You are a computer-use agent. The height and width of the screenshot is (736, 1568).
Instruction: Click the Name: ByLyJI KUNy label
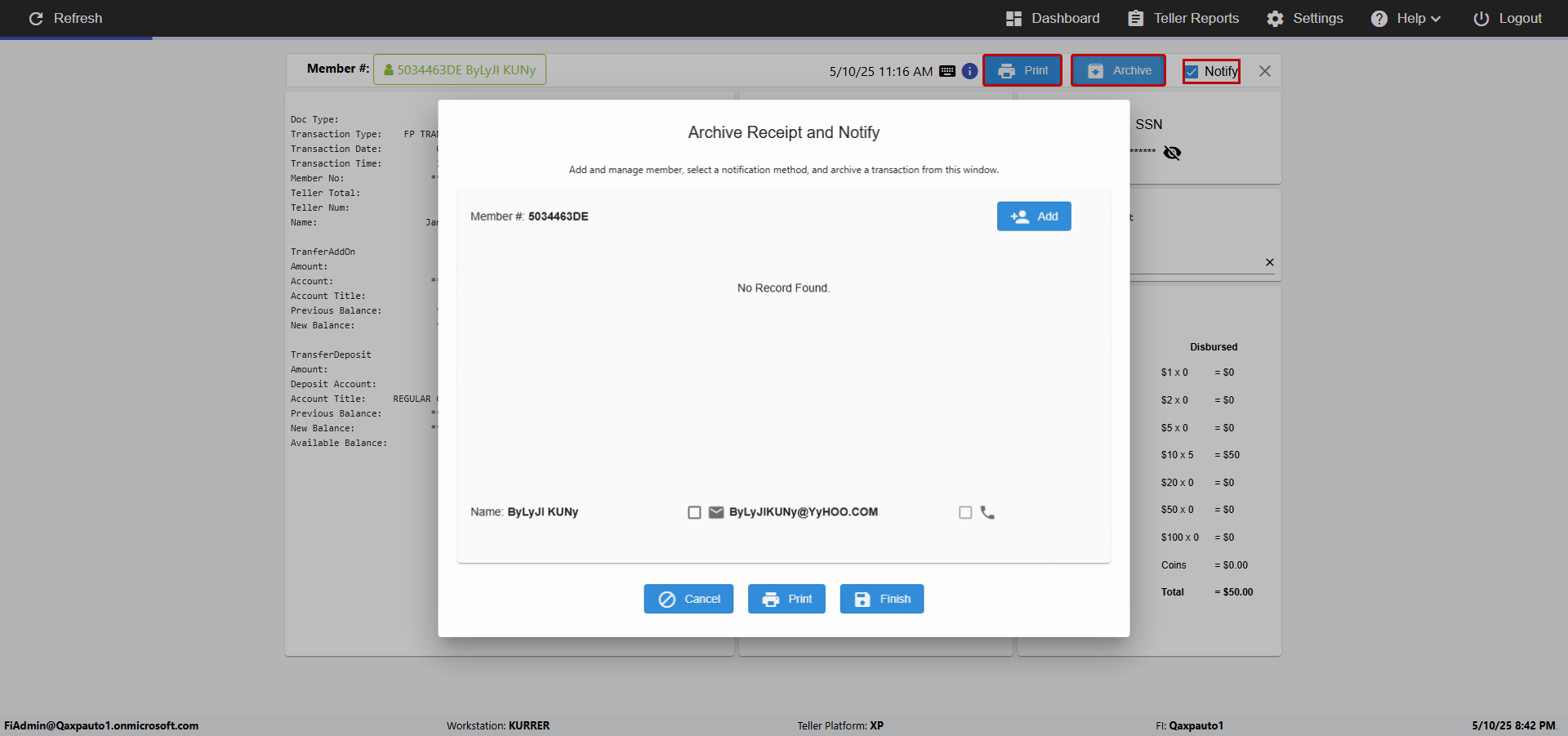click(x=524, y=512)
